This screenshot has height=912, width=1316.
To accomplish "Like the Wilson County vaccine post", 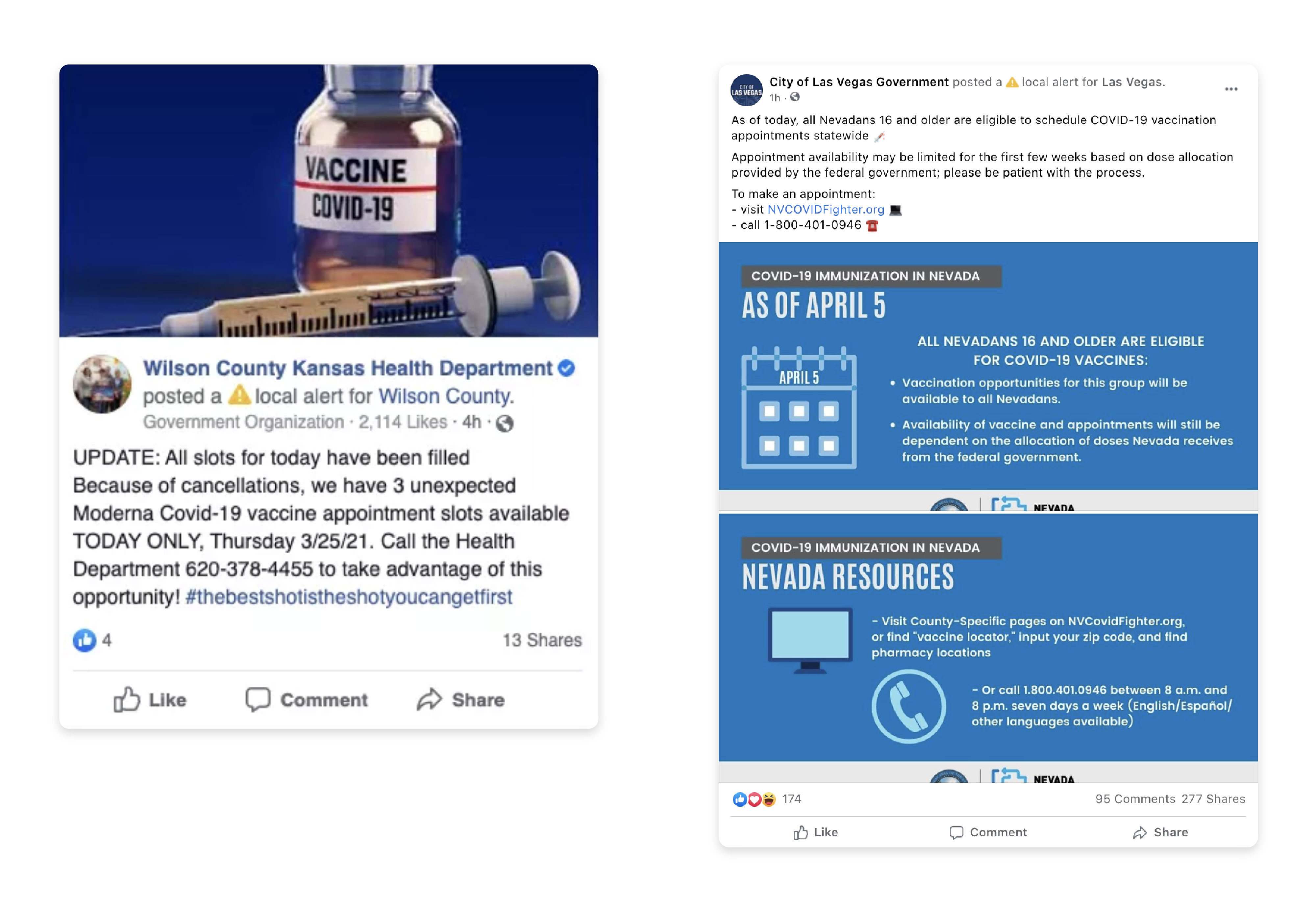I will coord(150,699).
